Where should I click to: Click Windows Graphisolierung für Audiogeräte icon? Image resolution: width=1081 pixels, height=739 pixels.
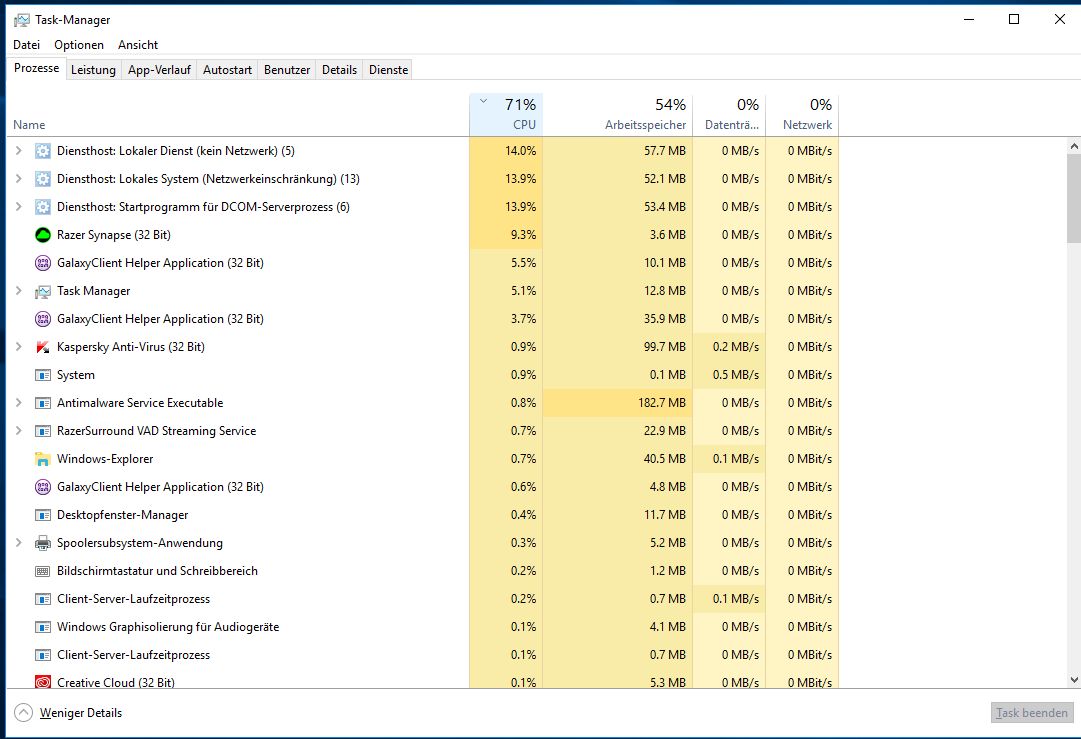[x=43, y=627]
